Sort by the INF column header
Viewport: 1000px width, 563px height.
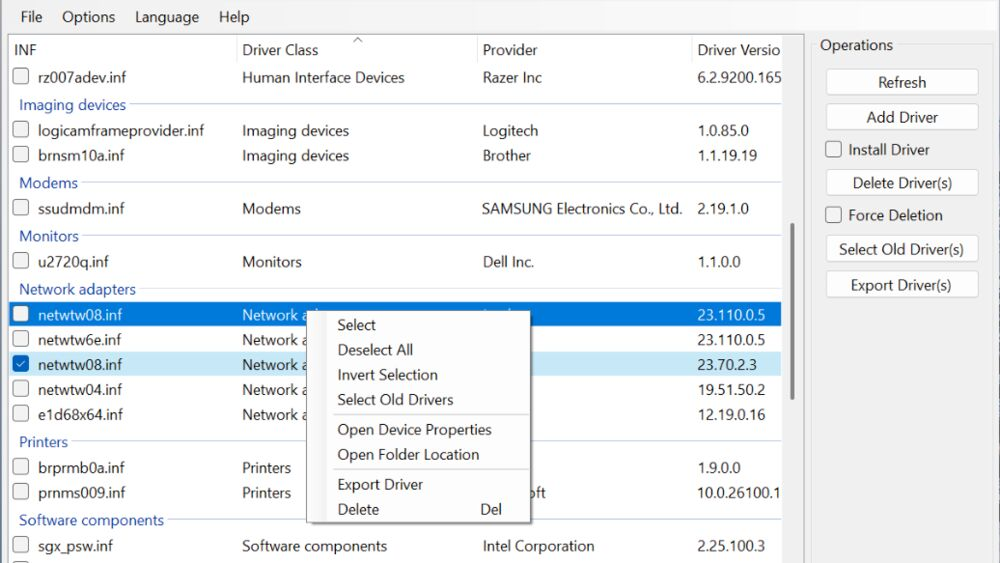(x=122, y=50)
